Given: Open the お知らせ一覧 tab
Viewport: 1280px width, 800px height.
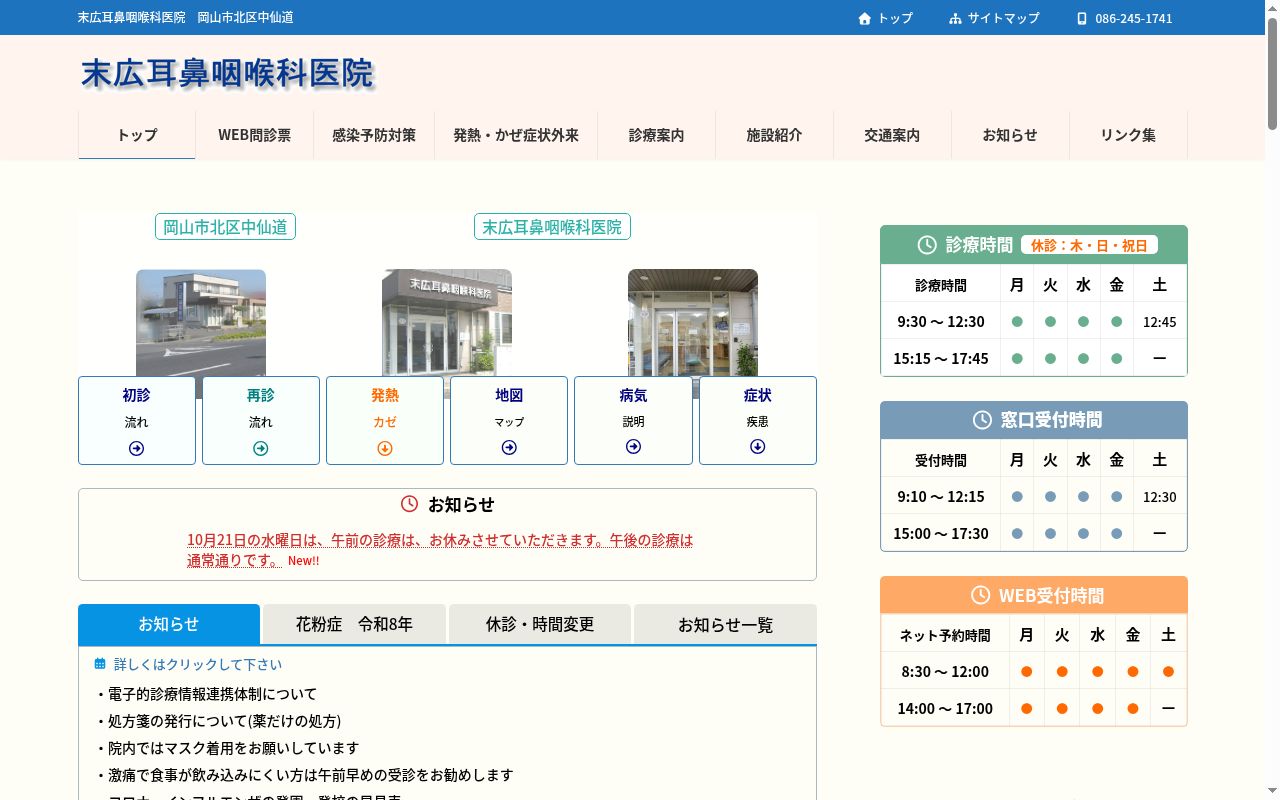Looking at the screenshot, I should point(725,624).
